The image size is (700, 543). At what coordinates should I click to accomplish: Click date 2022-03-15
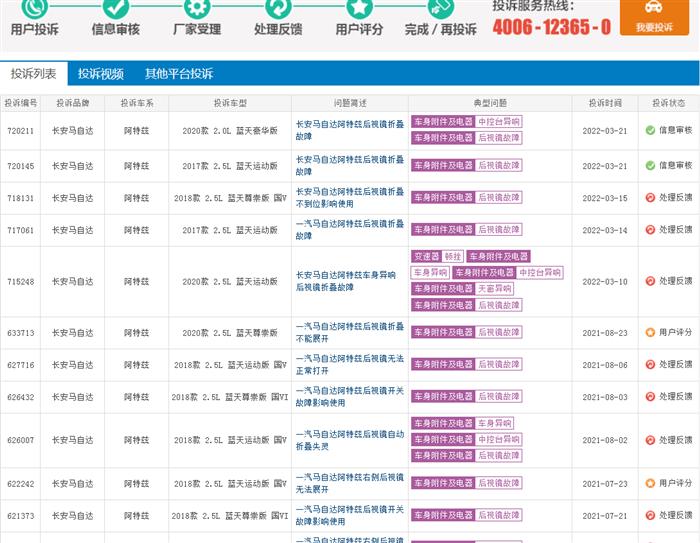pyautogui.click(x=605, y=198)
